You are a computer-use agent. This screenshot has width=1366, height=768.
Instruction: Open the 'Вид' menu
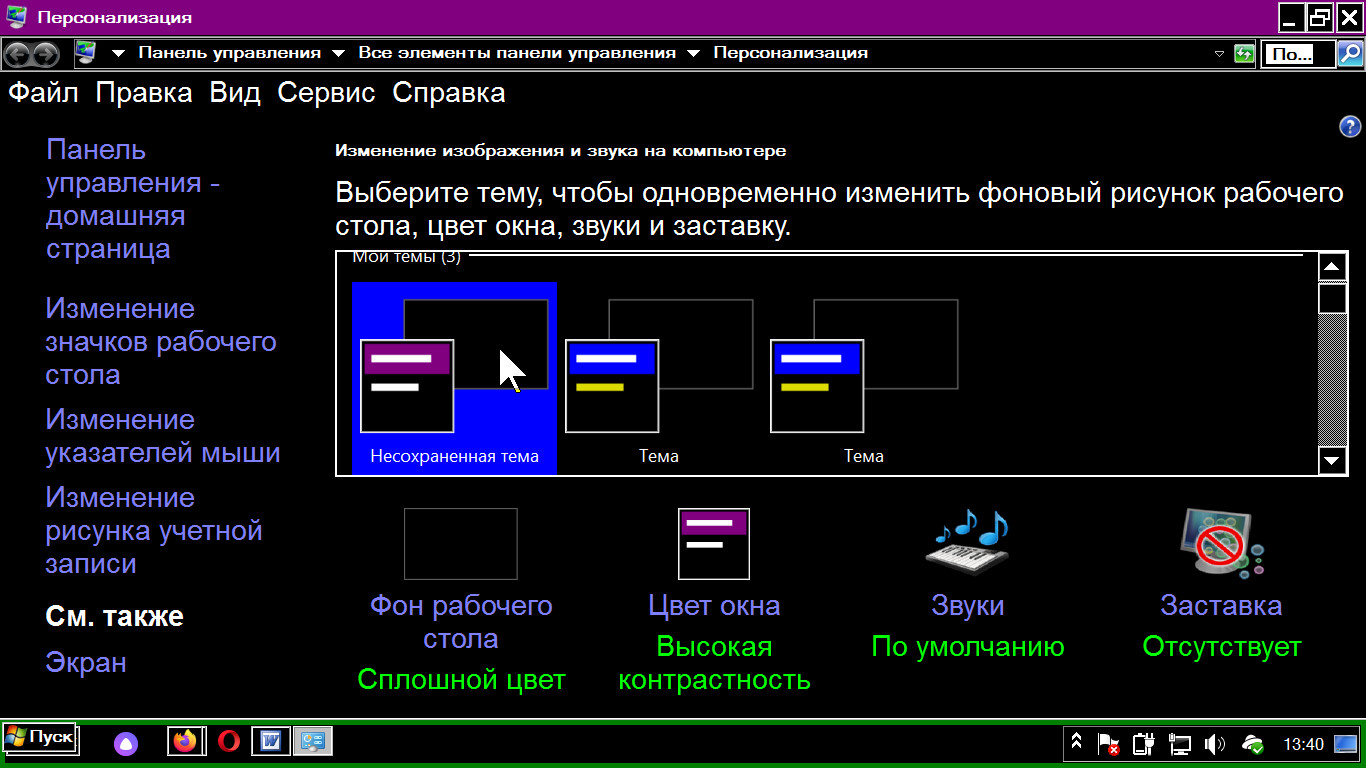(235, 93)
